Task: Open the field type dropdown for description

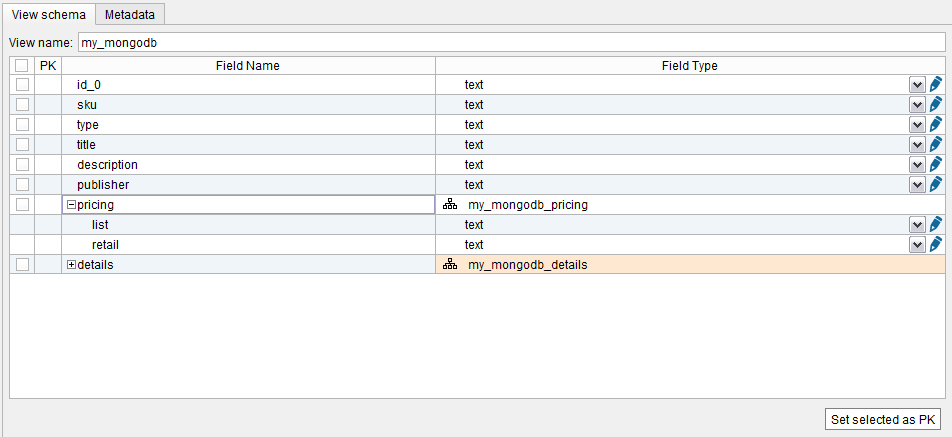Action: tap(917, 165)
